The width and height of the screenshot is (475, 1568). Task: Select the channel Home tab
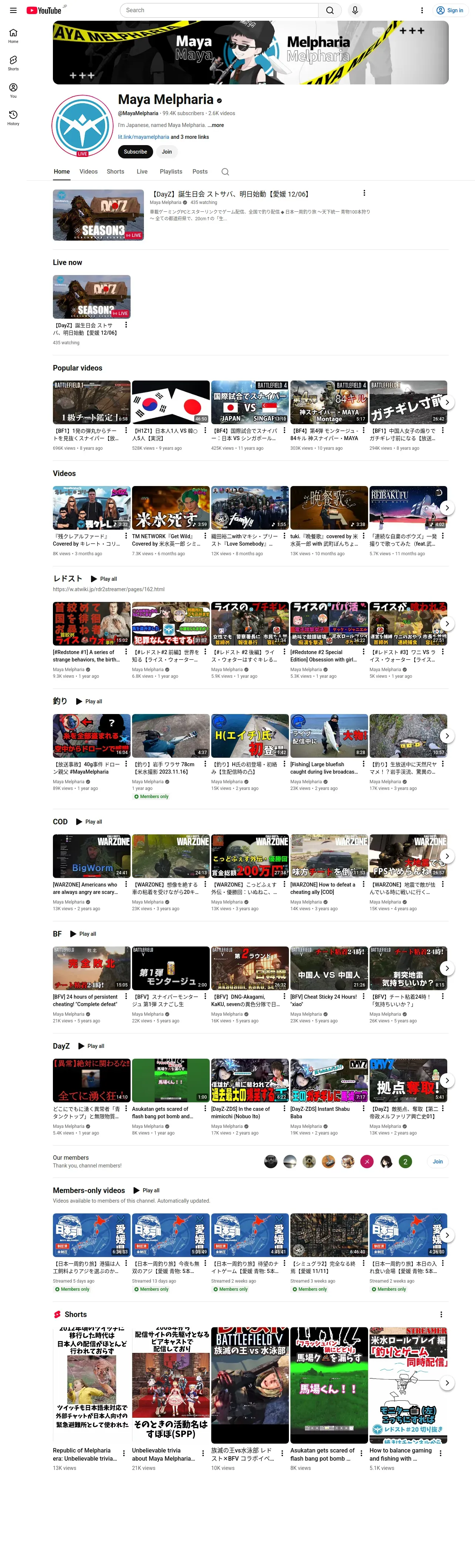(61, 172)
